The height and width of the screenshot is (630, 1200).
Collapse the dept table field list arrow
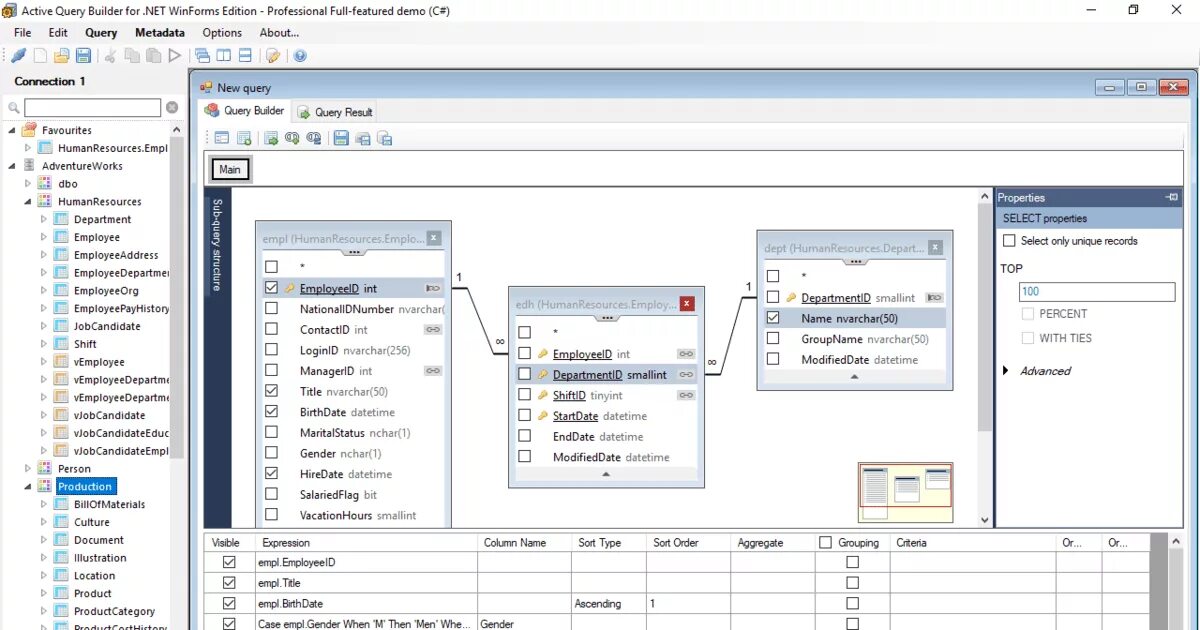point(854,377)
